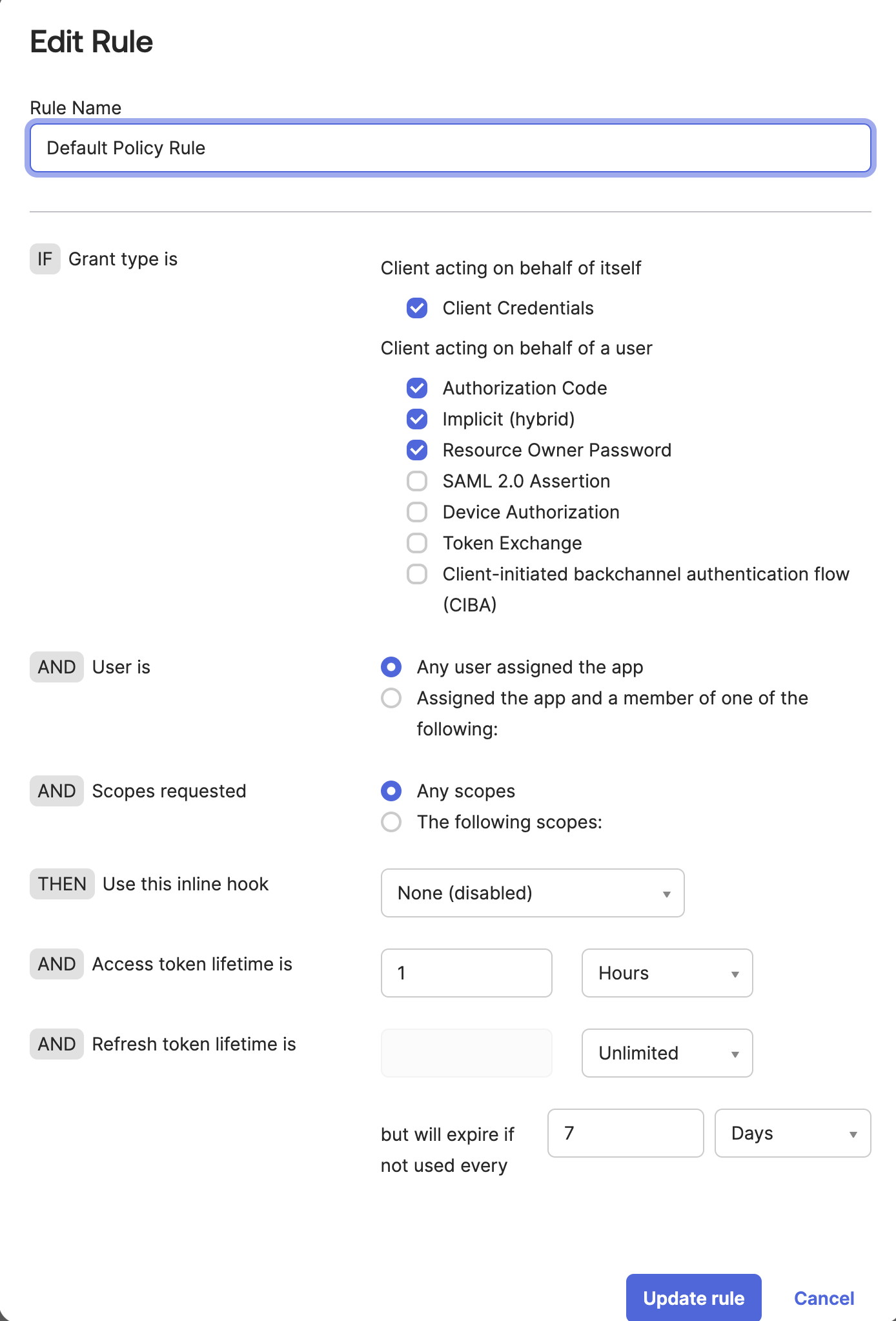Viewport: 896px width, 1321px height.
Task: Open the inline hook dropdown
Action: pyautogui.click(x=533, y=893)
